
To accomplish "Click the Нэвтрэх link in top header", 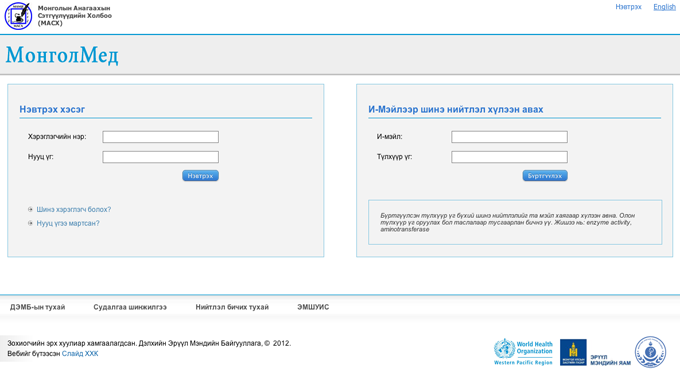I will click(628, 7).
